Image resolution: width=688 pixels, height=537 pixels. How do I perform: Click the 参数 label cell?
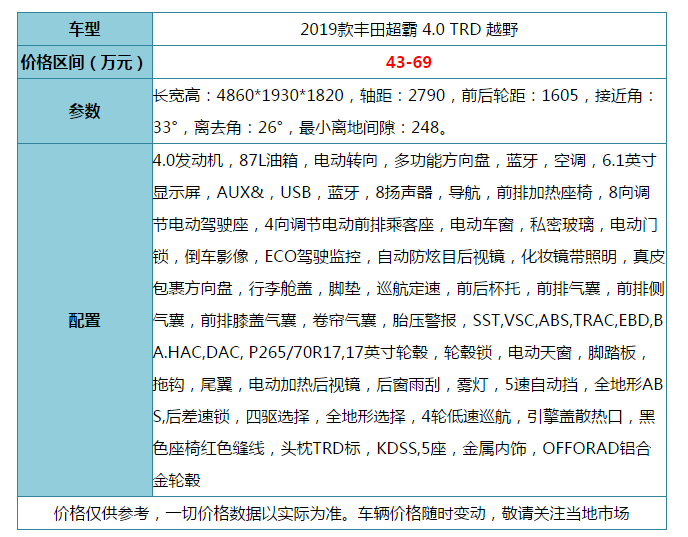tap(85, 111)
